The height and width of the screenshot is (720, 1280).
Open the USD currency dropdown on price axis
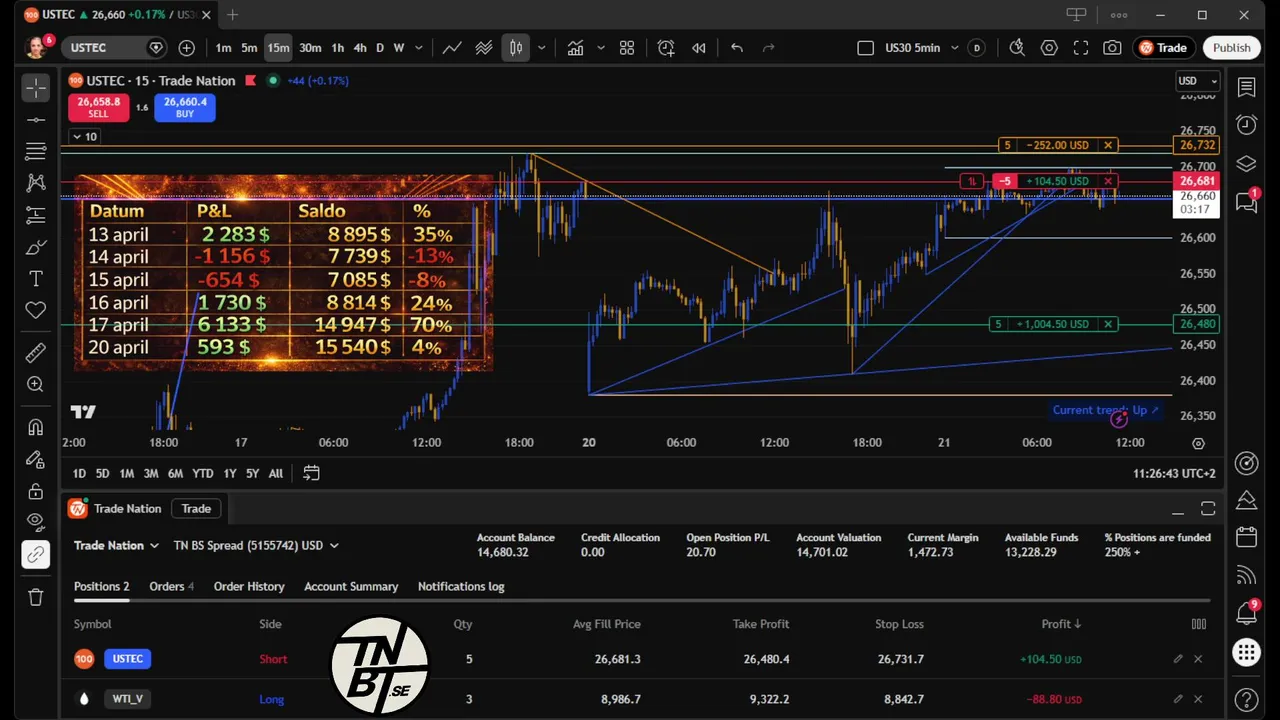pyautogui.click(x=1198, y=81)
